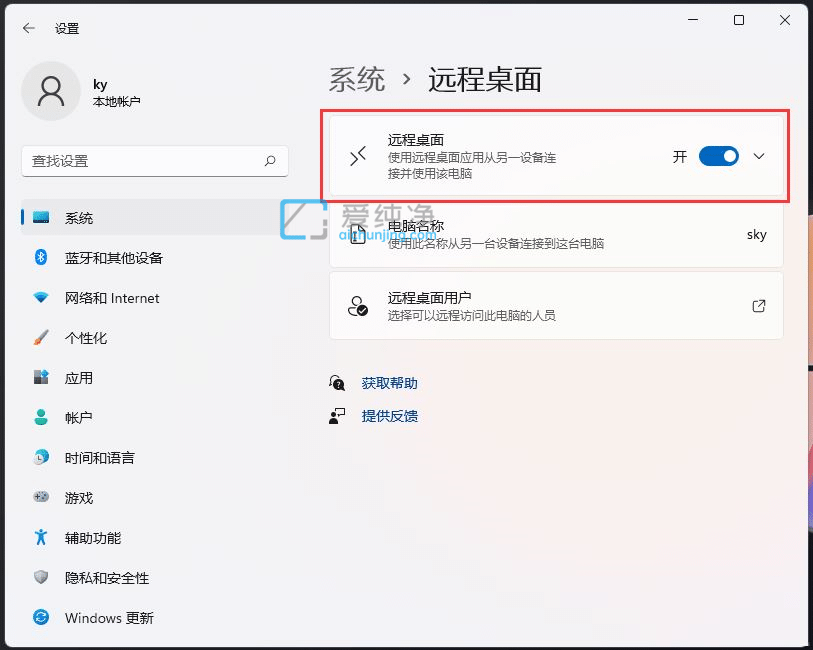Click the 系统 monitor icon in sidebar
813x650 pixels.
point(41,217)
